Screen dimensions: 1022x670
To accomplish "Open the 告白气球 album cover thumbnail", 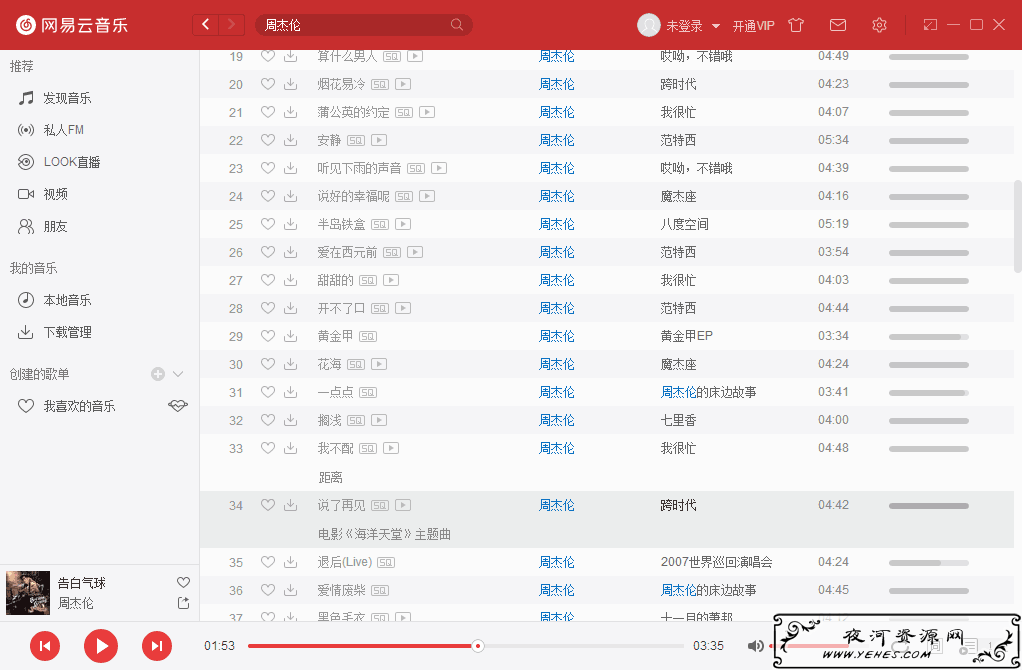I will tap(28, 593).
